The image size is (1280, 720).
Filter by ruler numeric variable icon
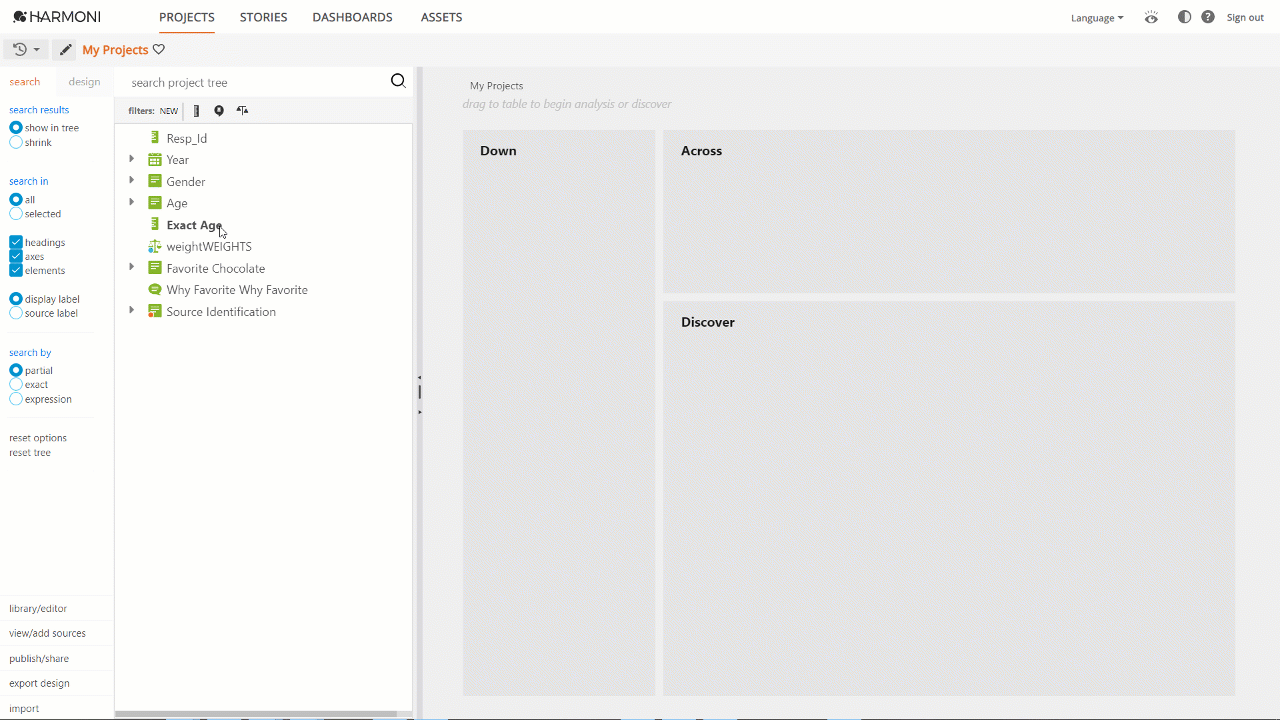point(196,111)
